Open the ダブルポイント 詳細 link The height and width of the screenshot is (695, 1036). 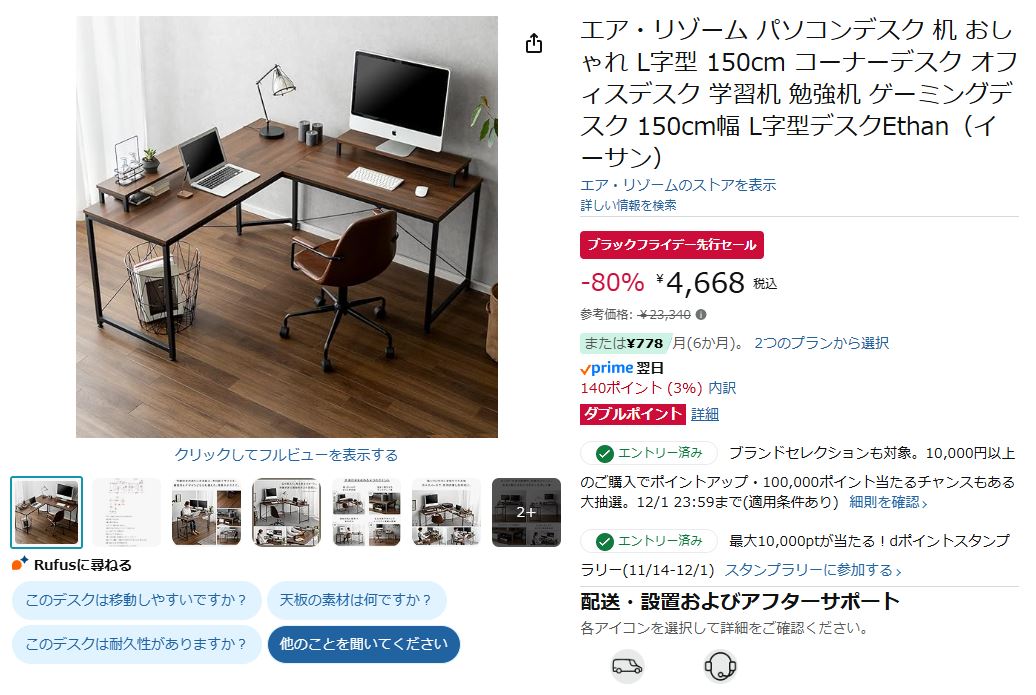(704, 414)
